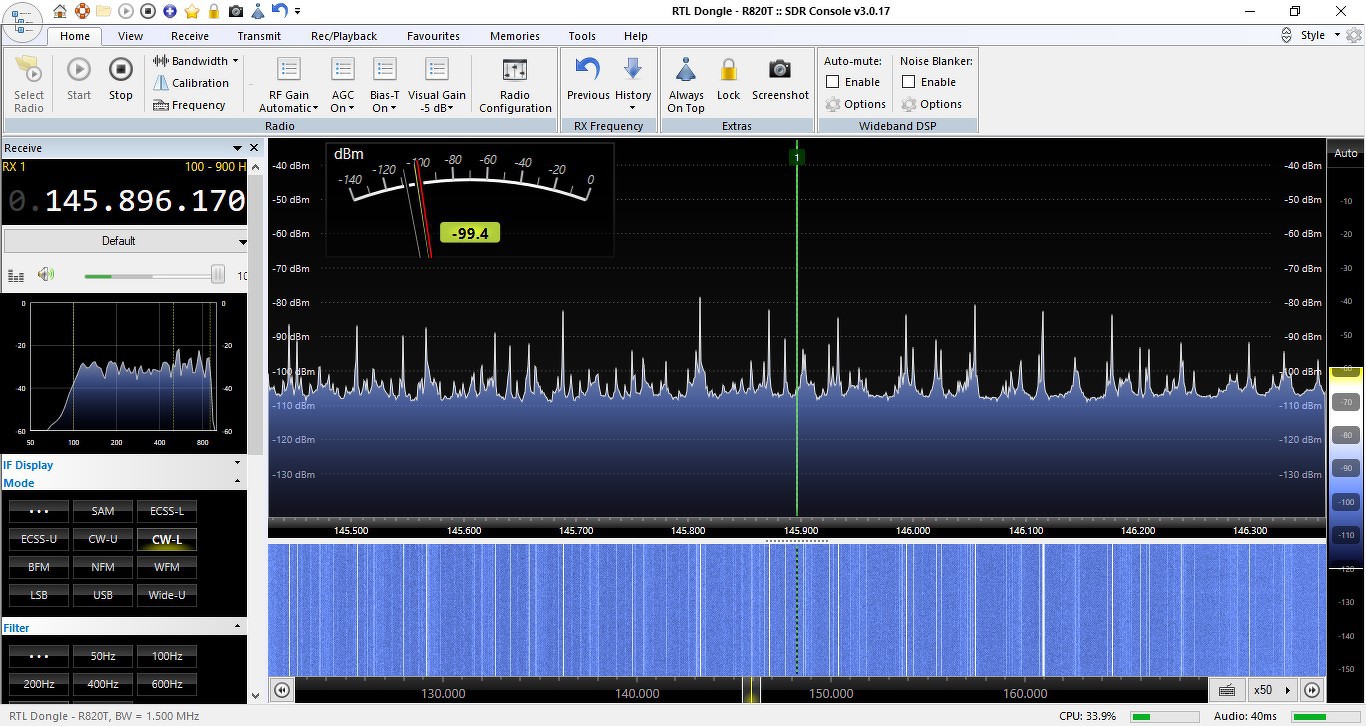Screen dimensions: 1366x726
Task: Select LSB mode
Action: pos(39,595)
